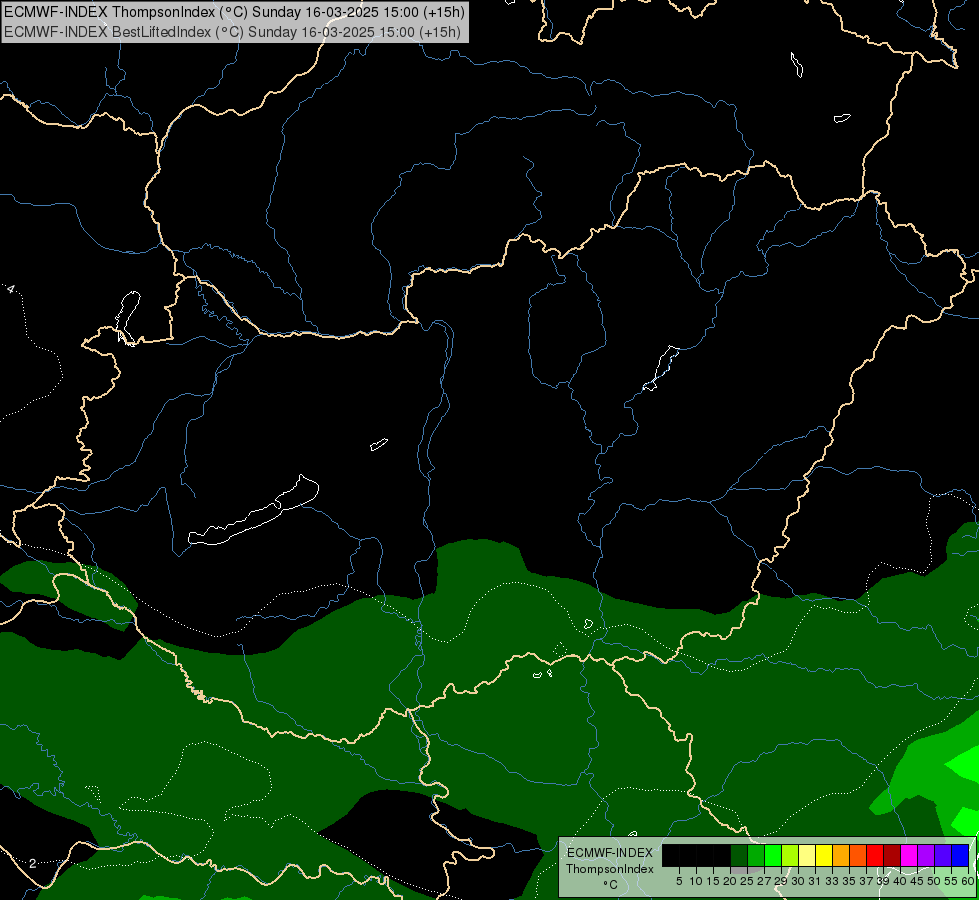Click the pale yellow 30–31 legend swatch

click(807, 855)
